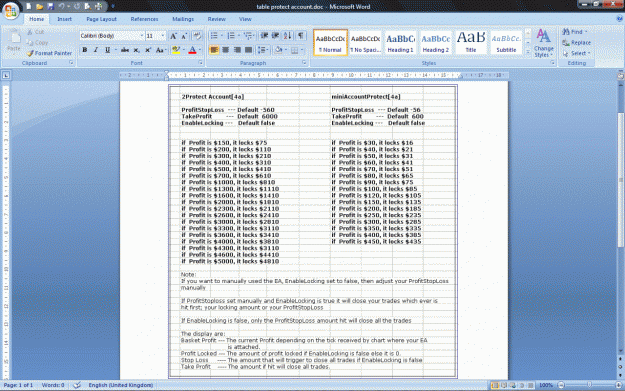Open the Review tab
The image size is (625, 391).
tap(216, 19)
